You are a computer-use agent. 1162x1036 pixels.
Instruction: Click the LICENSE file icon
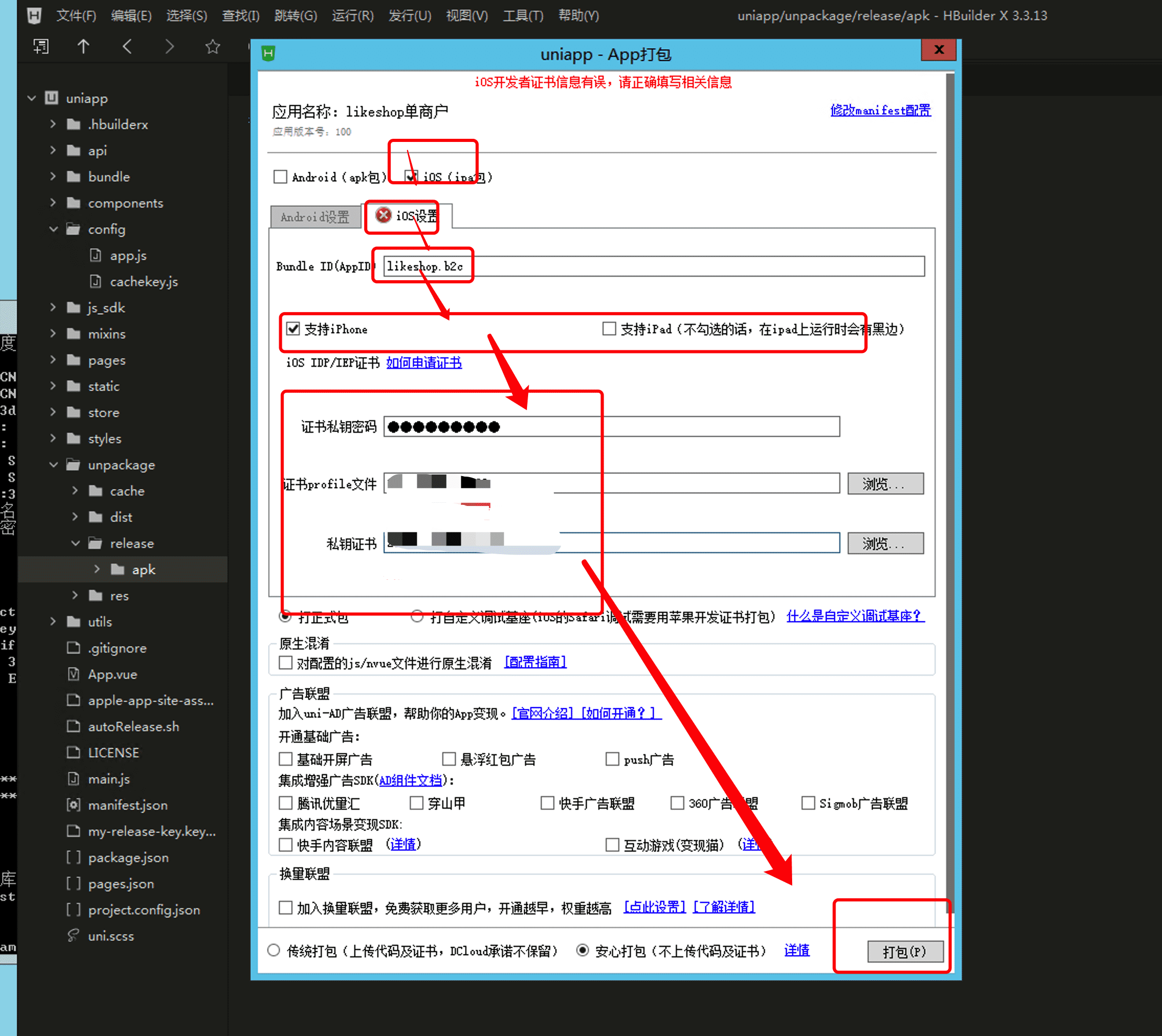73,753
